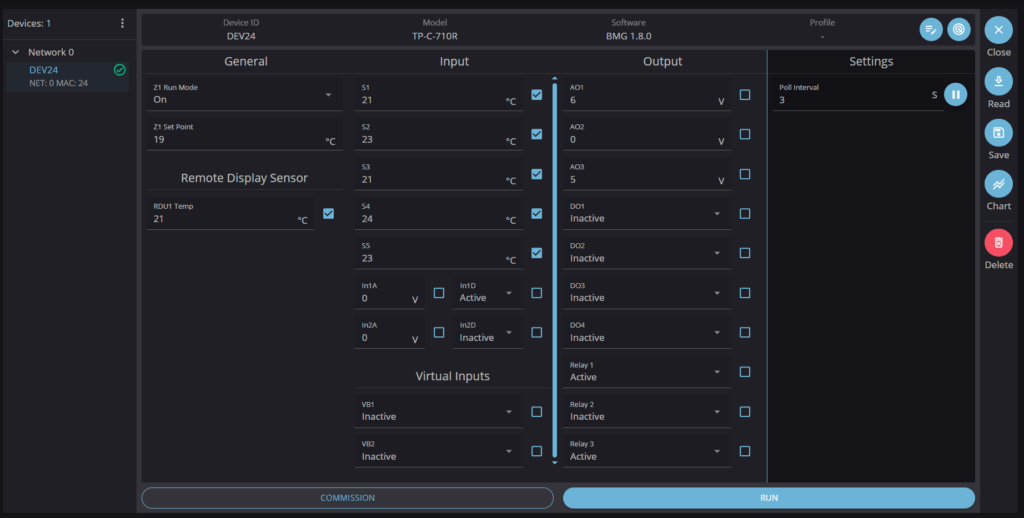Click the vertical scrollbar between Input and Output
The height and width of the screenshot is (518, 1024).
(x=554, y=270)
